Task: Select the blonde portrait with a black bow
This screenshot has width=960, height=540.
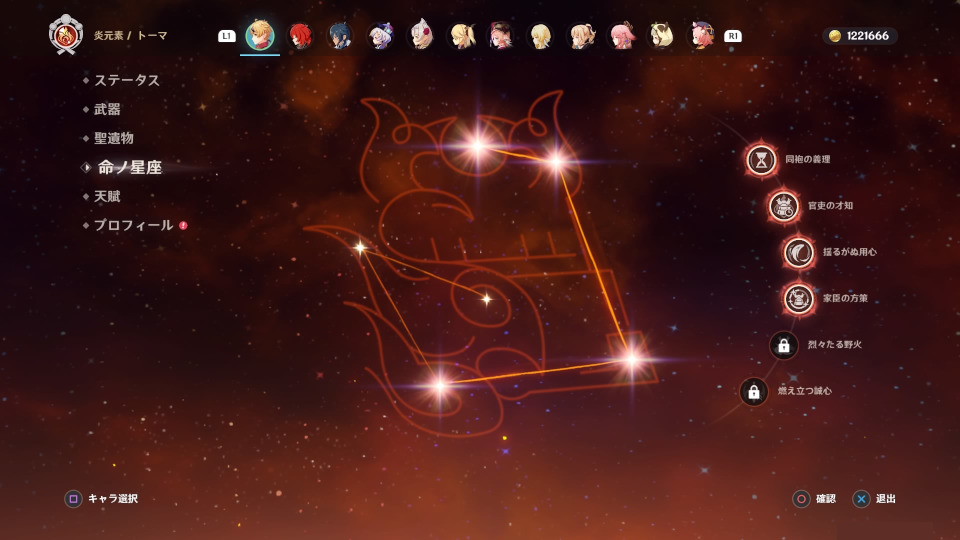Action: pyautogui.click(x=581, y=36)
